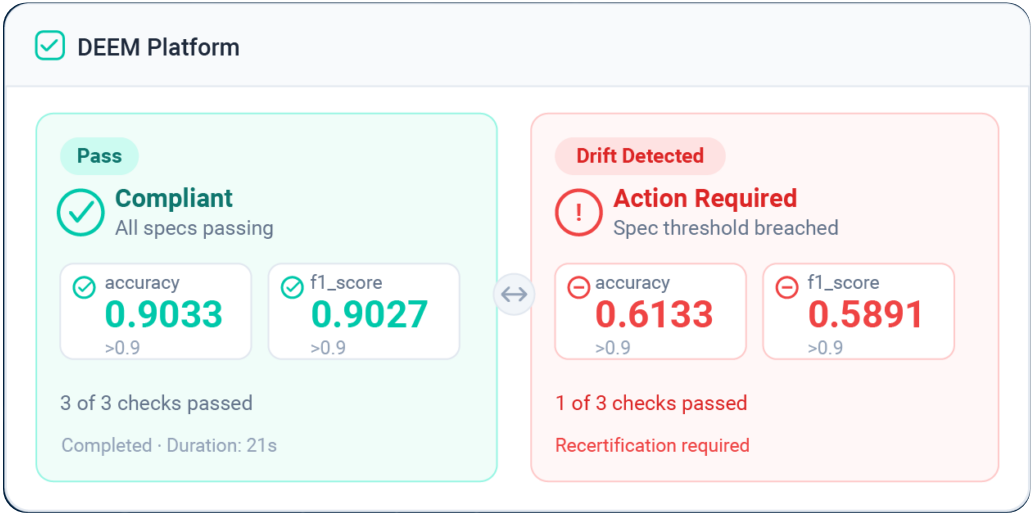This screenshot has height=516, width=1034.
Task: Click the green check icon beside f1_score
Action: click(x=291, y=288)
